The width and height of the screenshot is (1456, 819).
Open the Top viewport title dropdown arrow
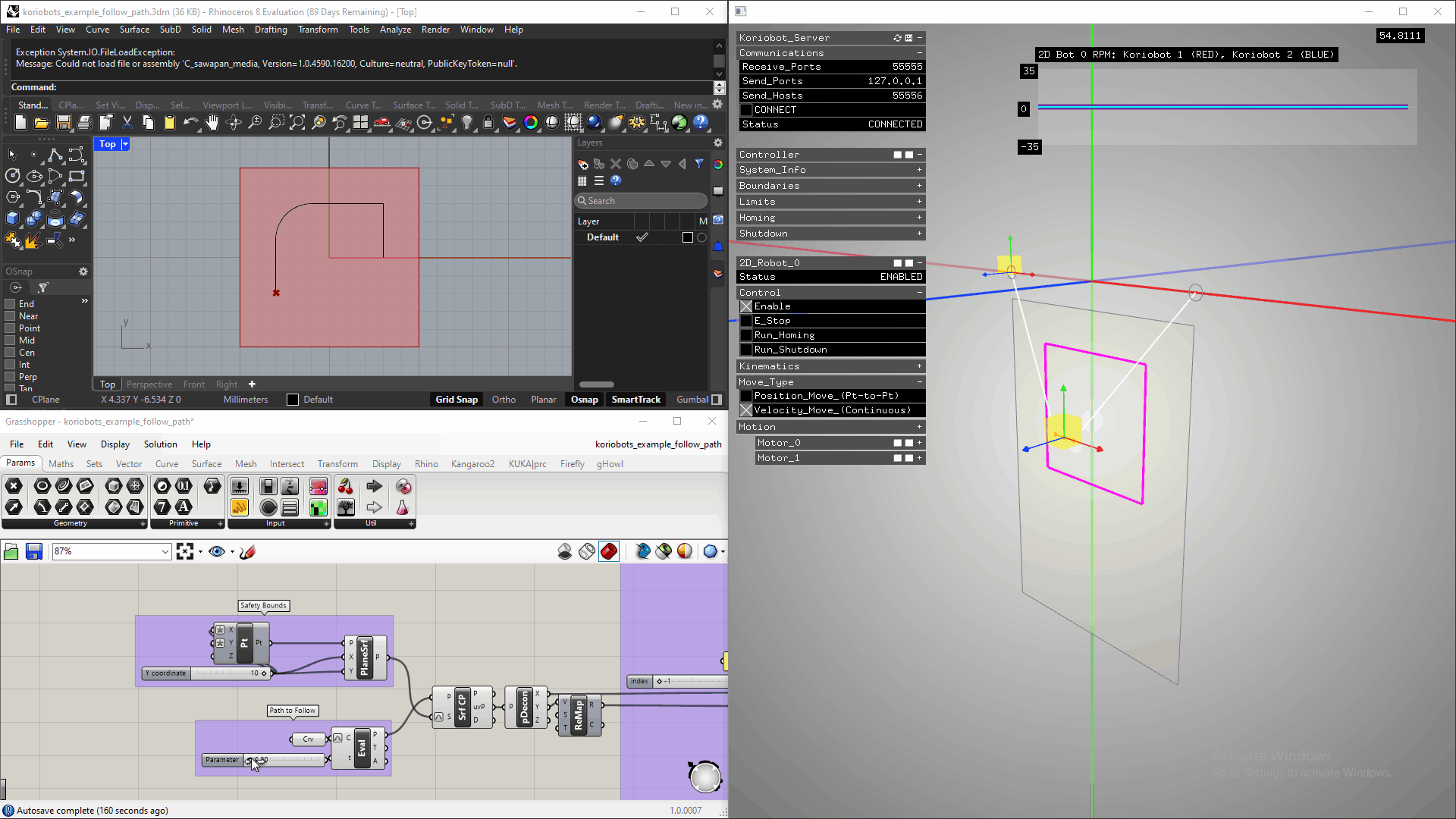coord(125,144)
